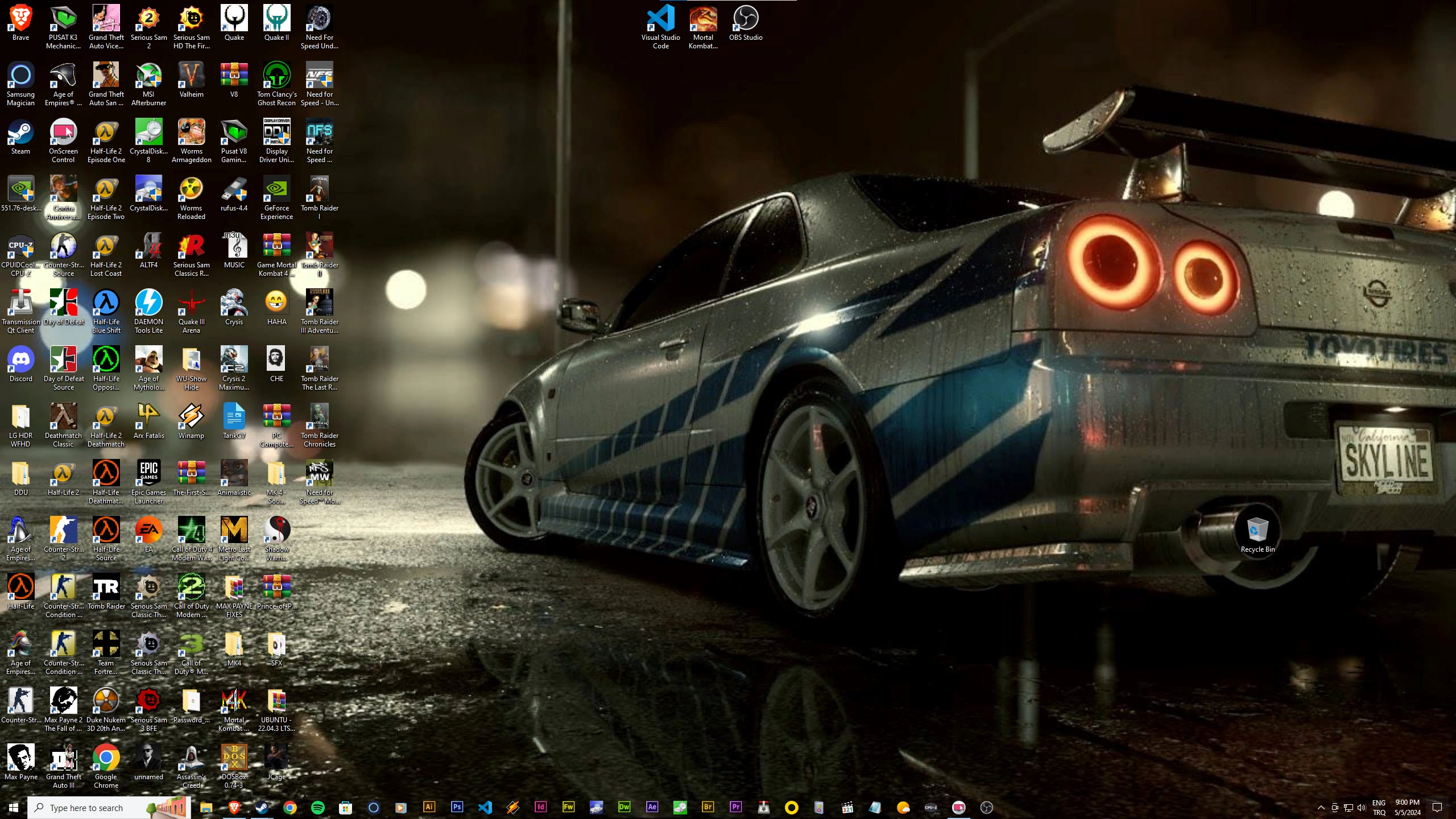Open Discord from the desktop

[21, 365]
